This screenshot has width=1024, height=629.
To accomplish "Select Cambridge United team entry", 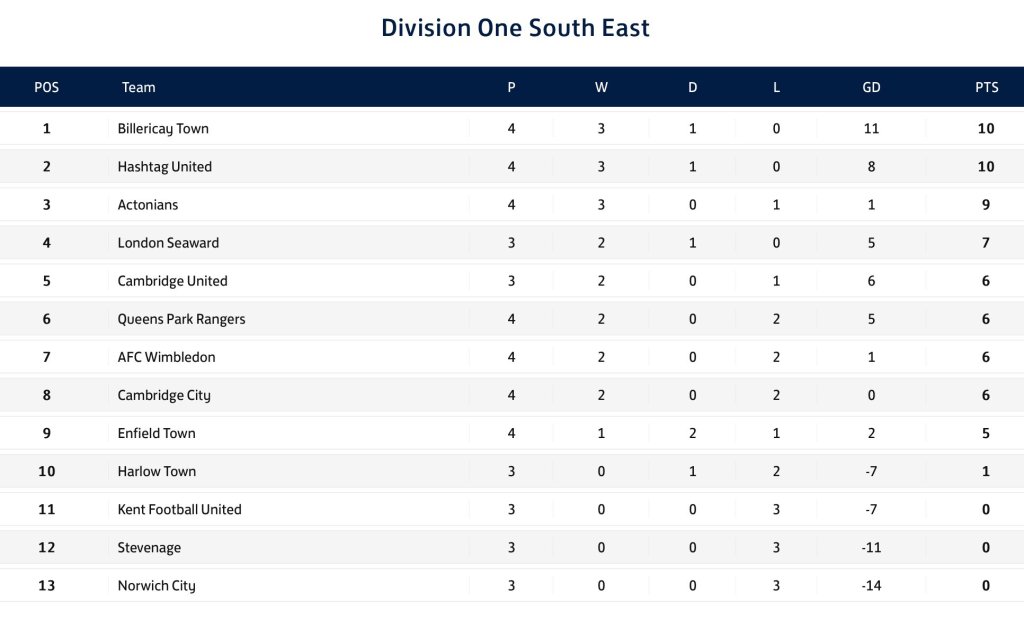I will tap(172, 281).
